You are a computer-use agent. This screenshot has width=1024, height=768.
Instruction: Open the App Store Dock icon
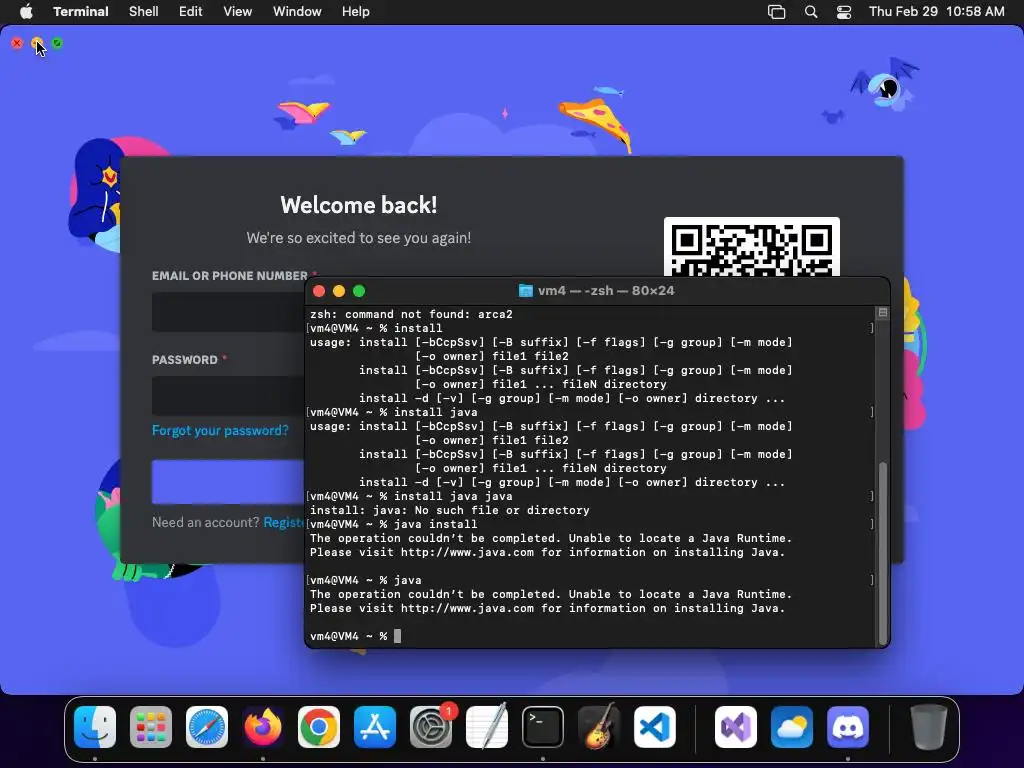tap(375, 727)
